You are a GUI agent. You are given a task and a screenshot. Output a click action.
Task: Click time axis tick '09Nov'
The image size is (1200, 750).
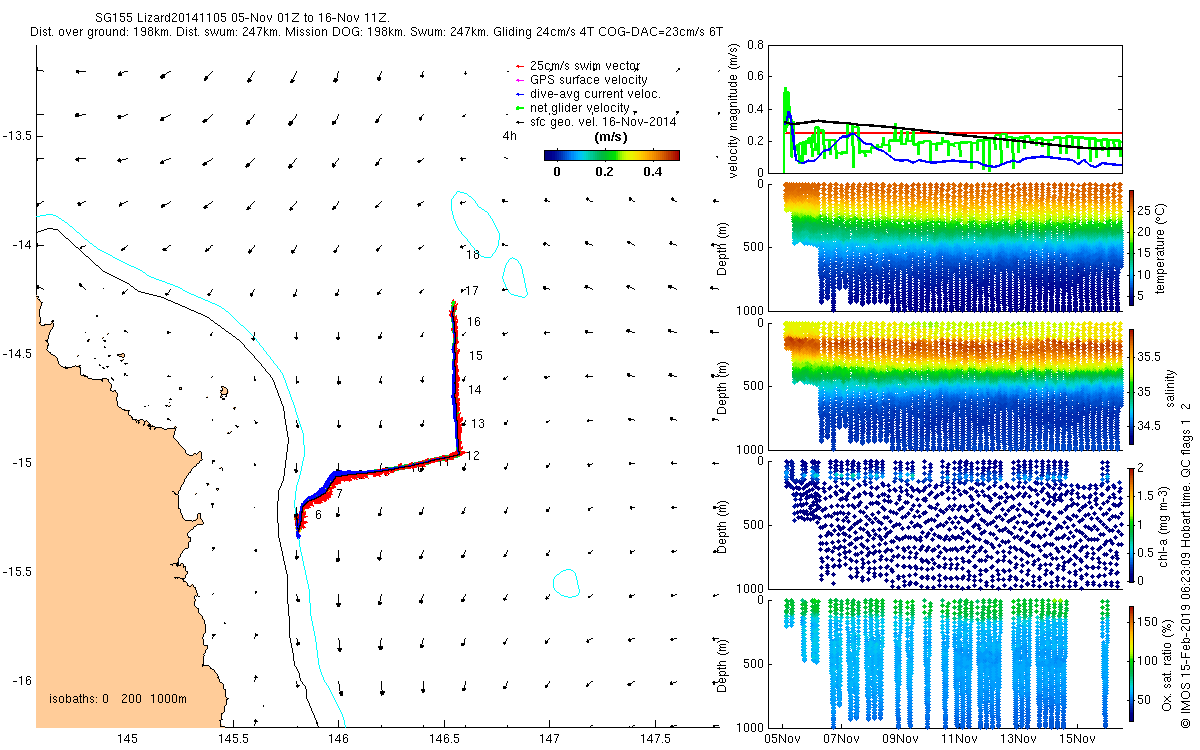click(x=900, y=738)
